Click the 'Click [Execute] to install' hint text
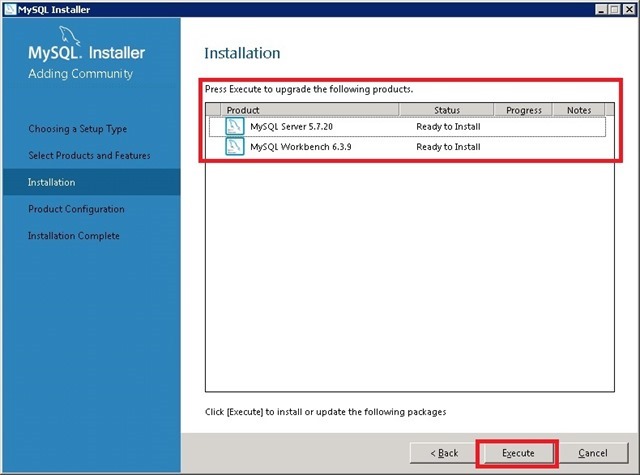Viewport: 640px width, 475px height. [x=325, y=412]
